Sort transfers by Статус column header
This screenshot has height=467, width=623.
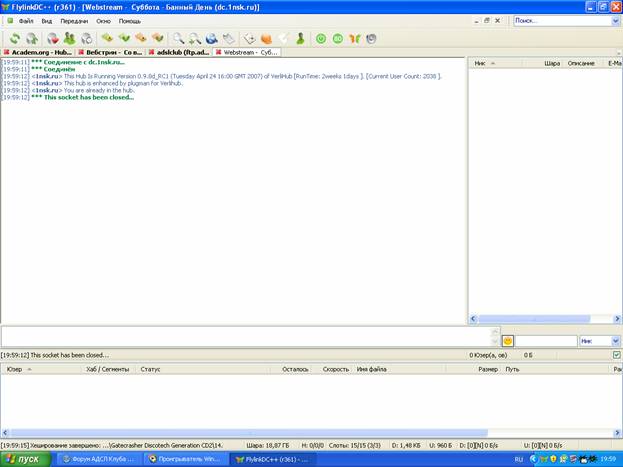[203, 369]
